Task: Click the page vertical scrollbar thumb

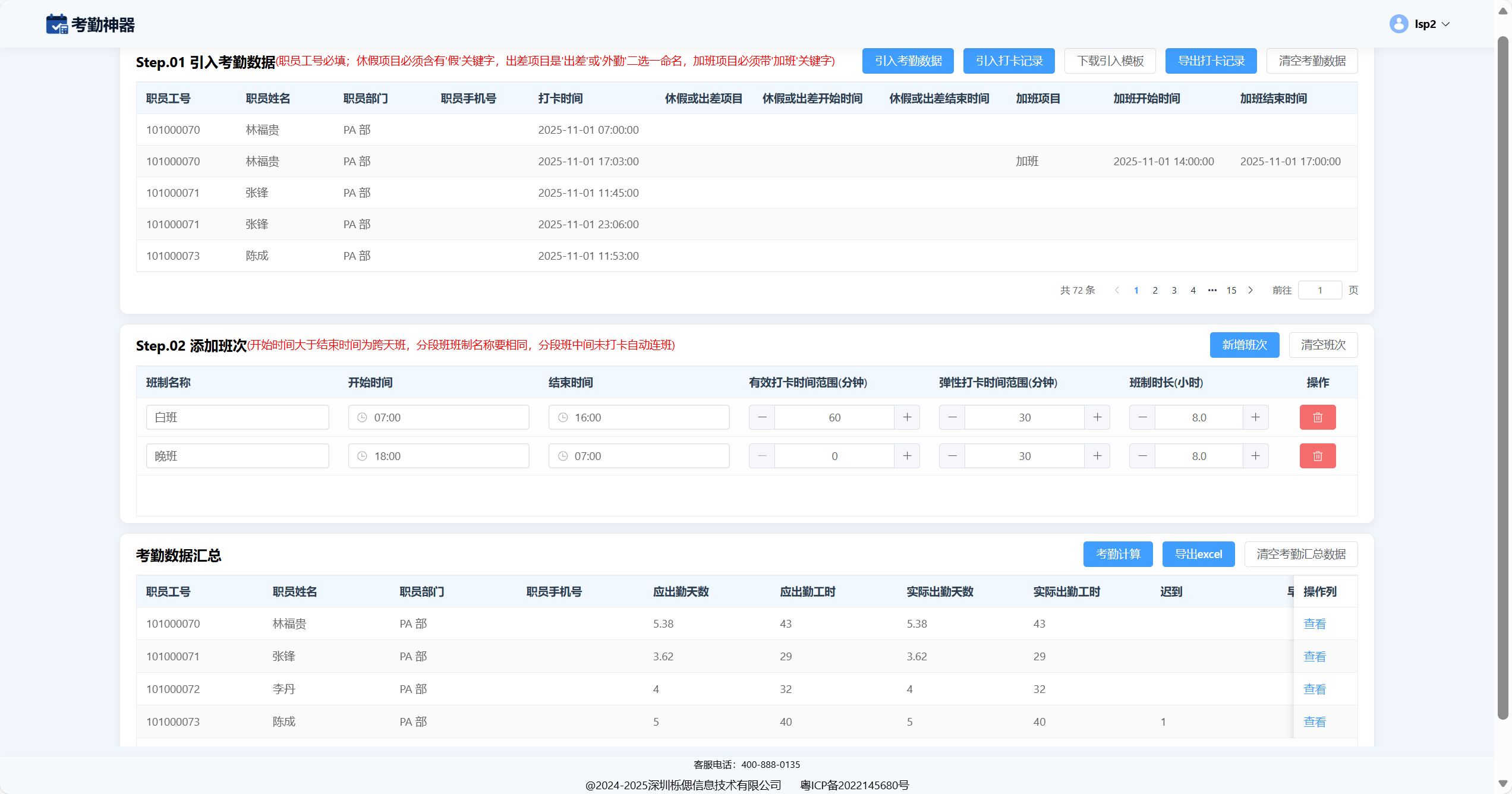Action: (x=1502, y=378)
